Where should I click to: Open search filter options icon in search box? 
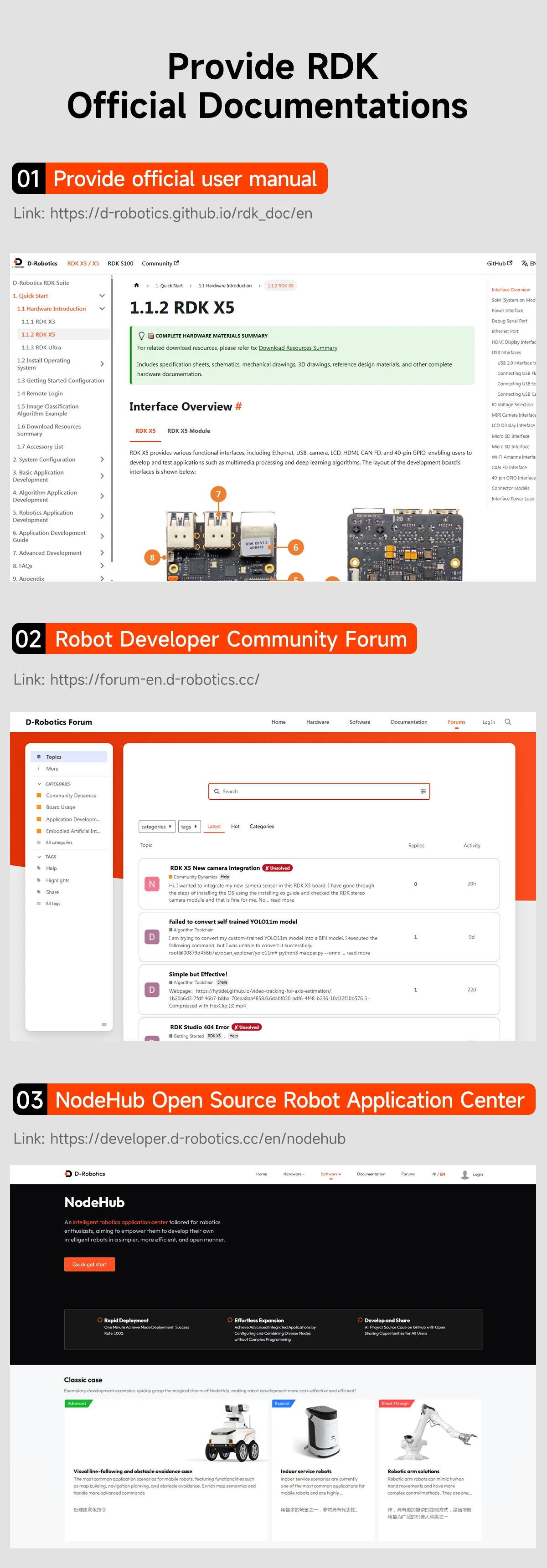pyautogui.click(x=423, y=792)
